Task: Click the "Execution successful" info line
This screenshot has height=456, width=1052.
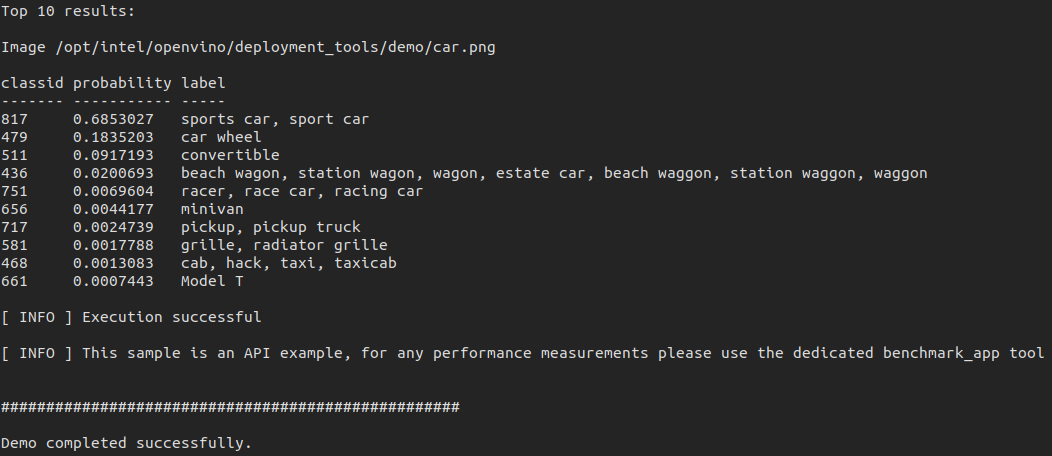Action: click(x=171, y=317)
